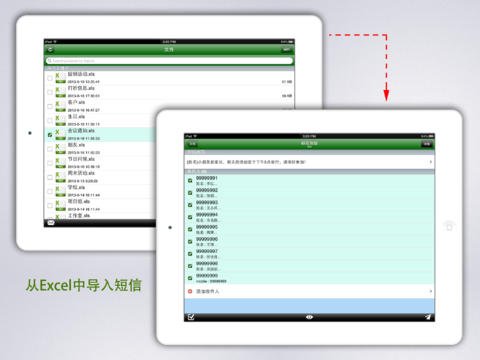
Task: Uncheck recipient 99999991 checkbox
Action: (x=190, y=181)
